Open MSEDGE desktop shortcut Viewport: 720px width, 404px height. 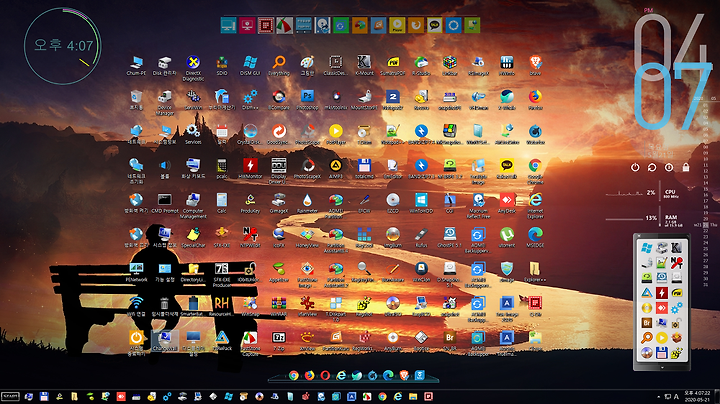click(x=535, y=237)
